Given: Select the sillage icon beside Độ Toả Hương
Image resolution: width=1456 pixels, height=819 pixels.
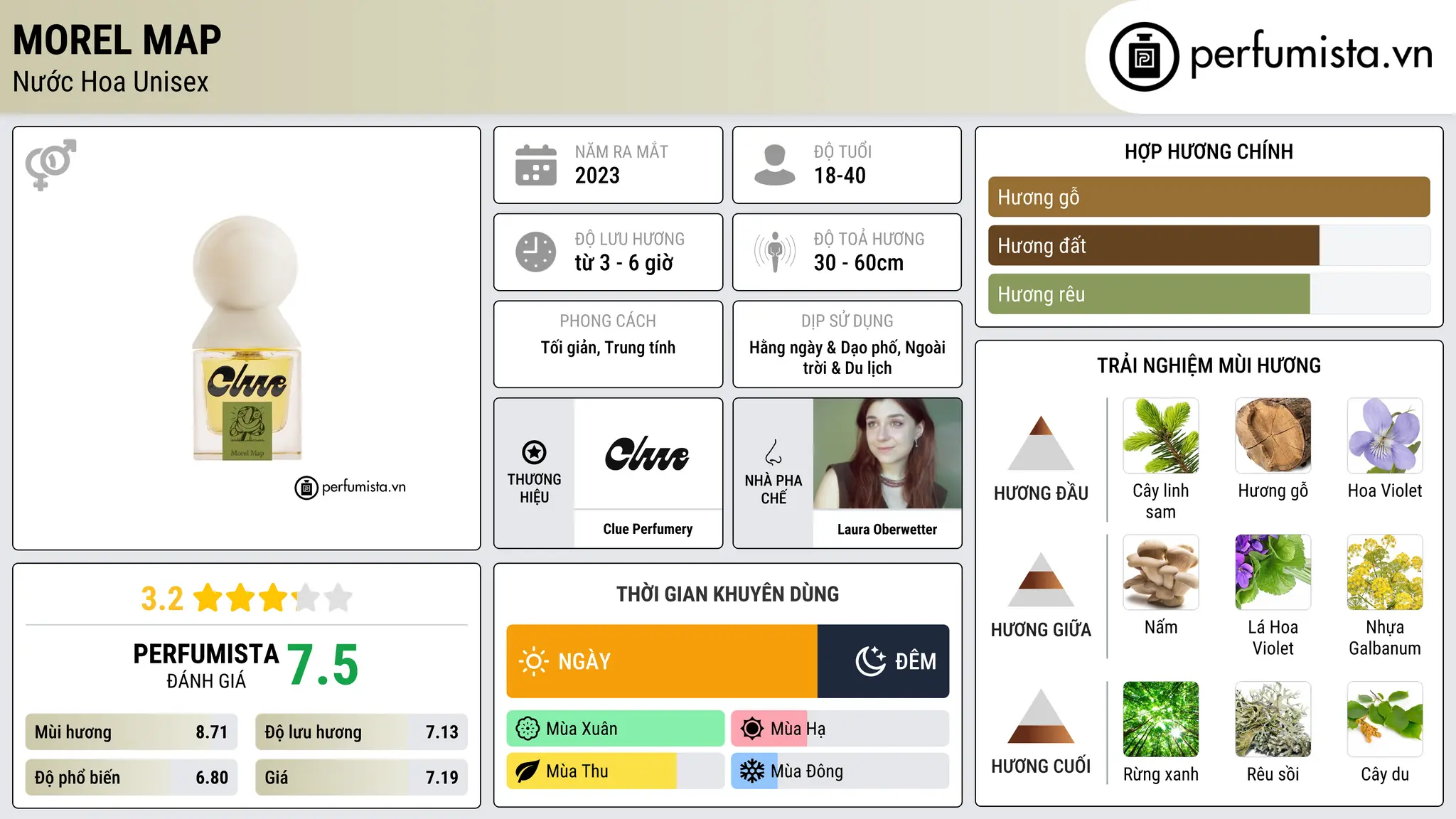Looking at the screenshot, I should click(775, 252).
